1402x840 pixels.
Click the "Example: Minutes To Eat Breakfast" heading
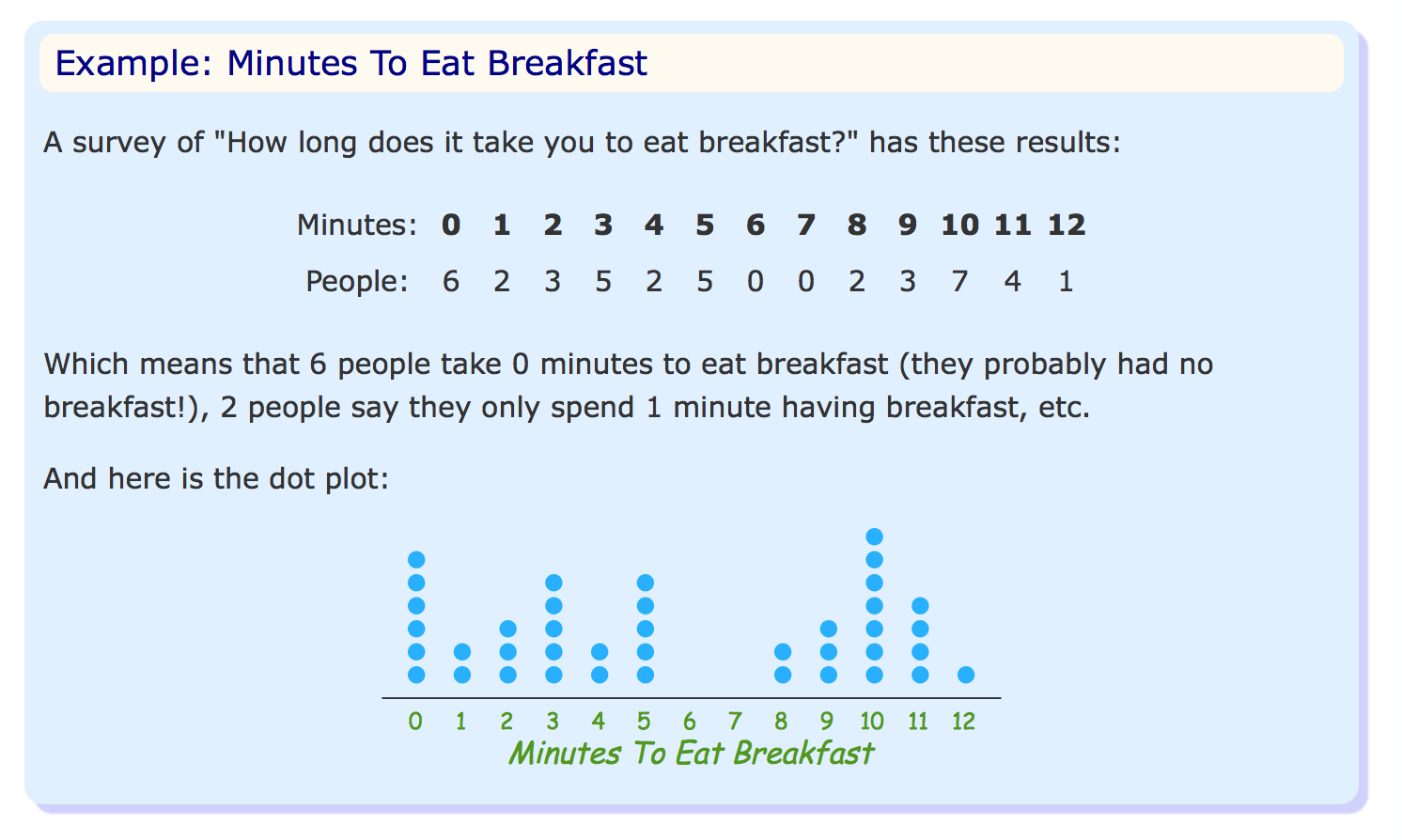pos(351,64)
